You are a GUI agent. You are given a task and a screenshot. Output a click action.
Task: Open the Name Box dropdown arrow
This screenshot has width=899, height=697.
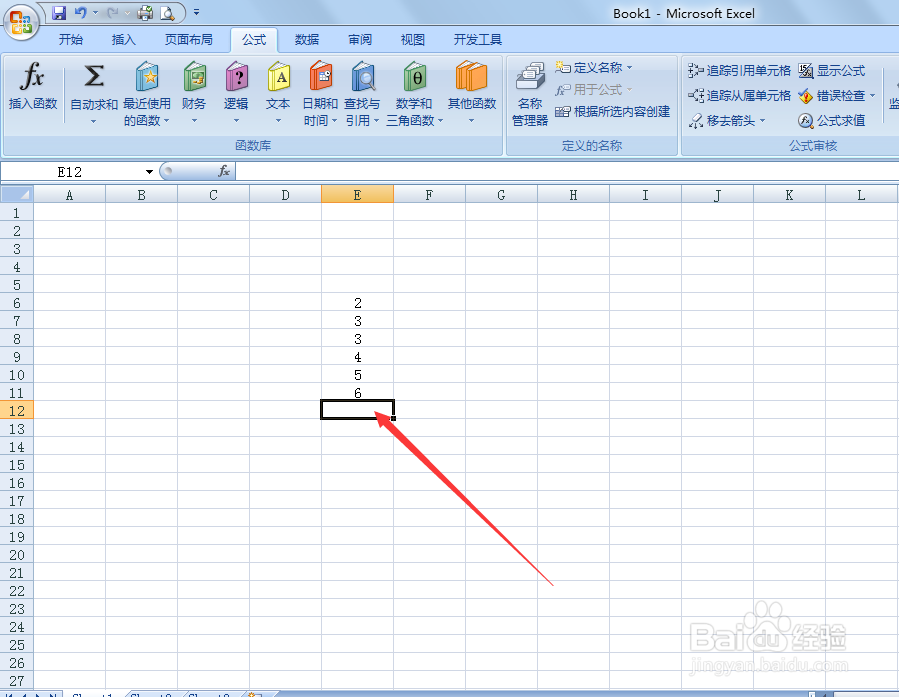[x=148, y=171]
